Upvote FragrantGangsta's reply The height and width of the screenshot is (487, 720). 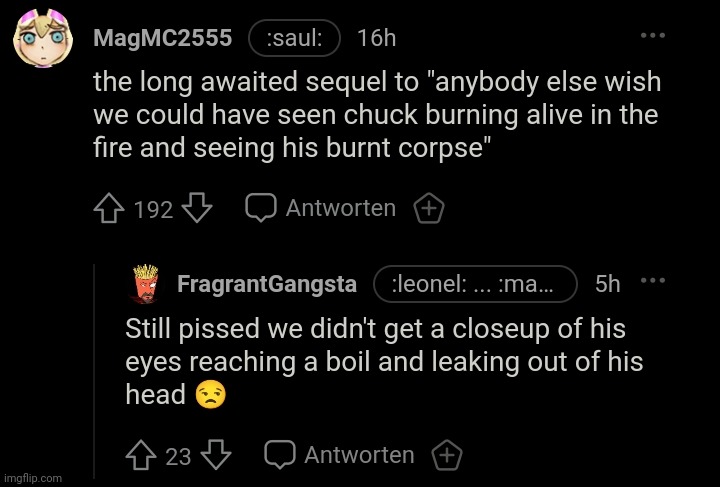tap(140, 456)
